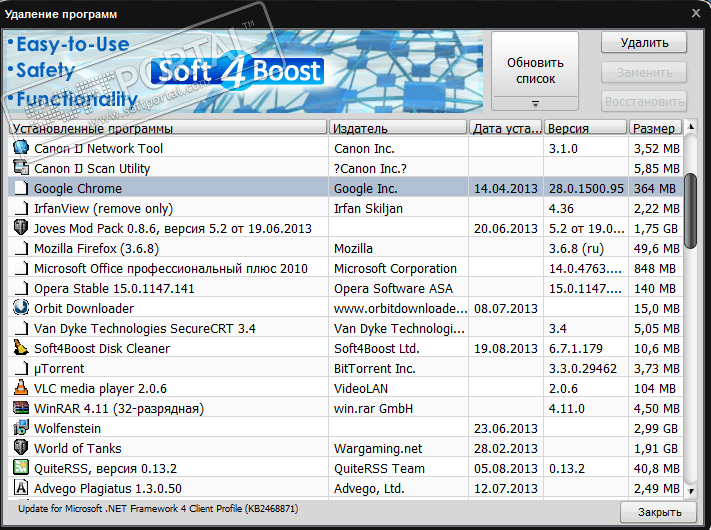Sort by the Размер column header
Image resolution: width=711 pixels, height=530 pixels.
click(655, 128)
